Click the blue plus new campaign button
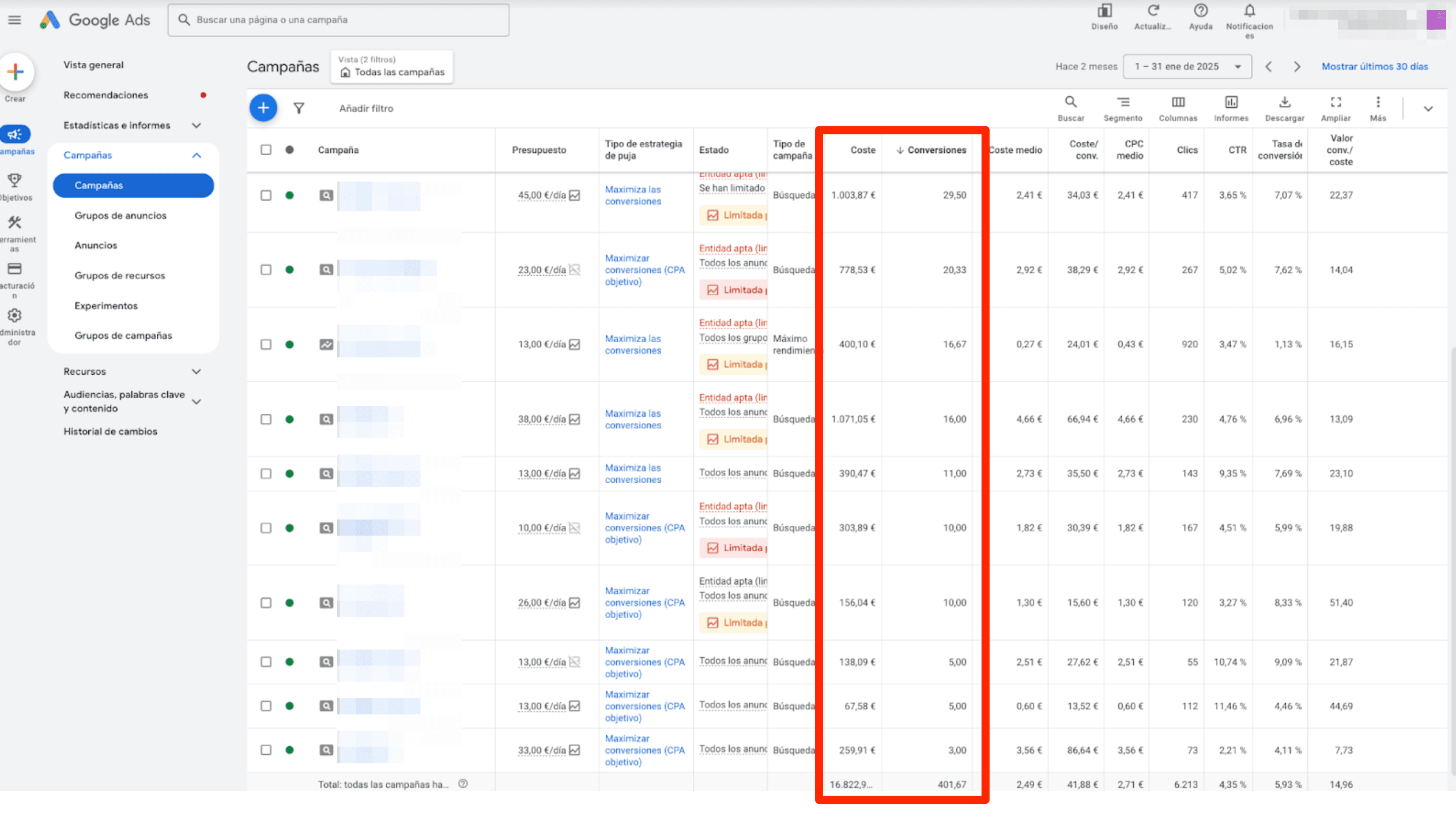 point(263,108)
